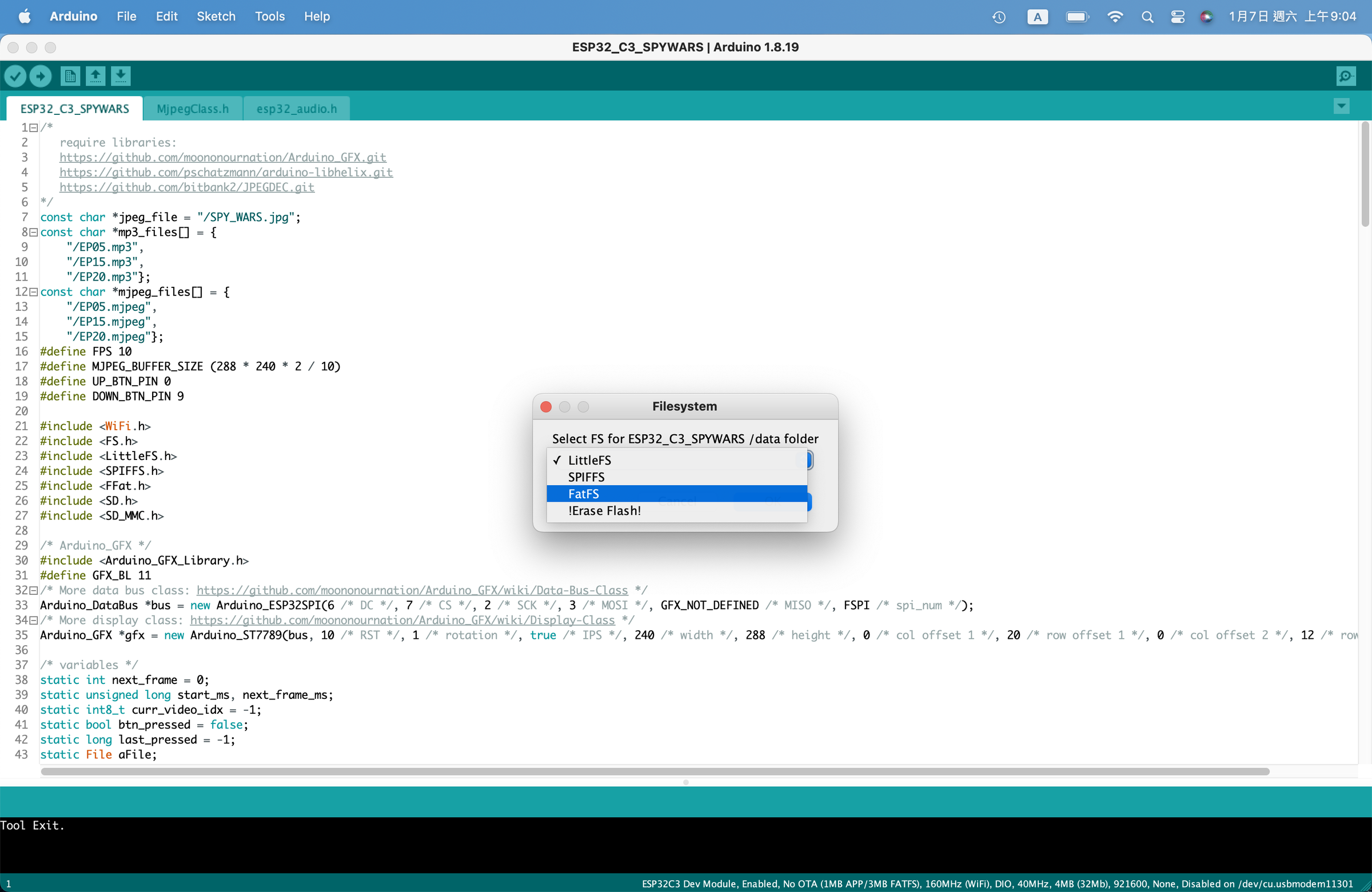Open the Tools menu

(270, 17)
